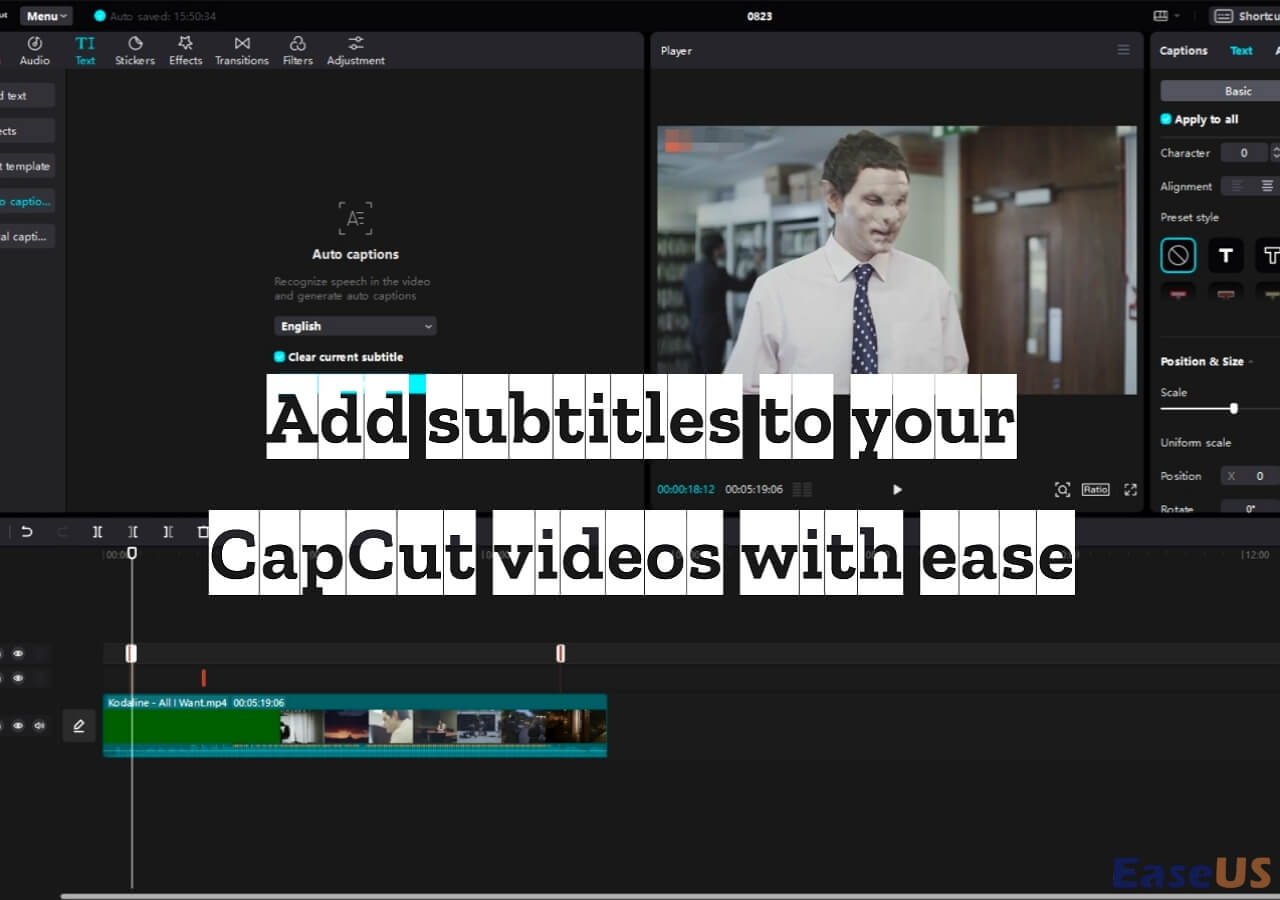
Task: Toggle the Clear current subtitle checkbox
Action: click(280, 357)
